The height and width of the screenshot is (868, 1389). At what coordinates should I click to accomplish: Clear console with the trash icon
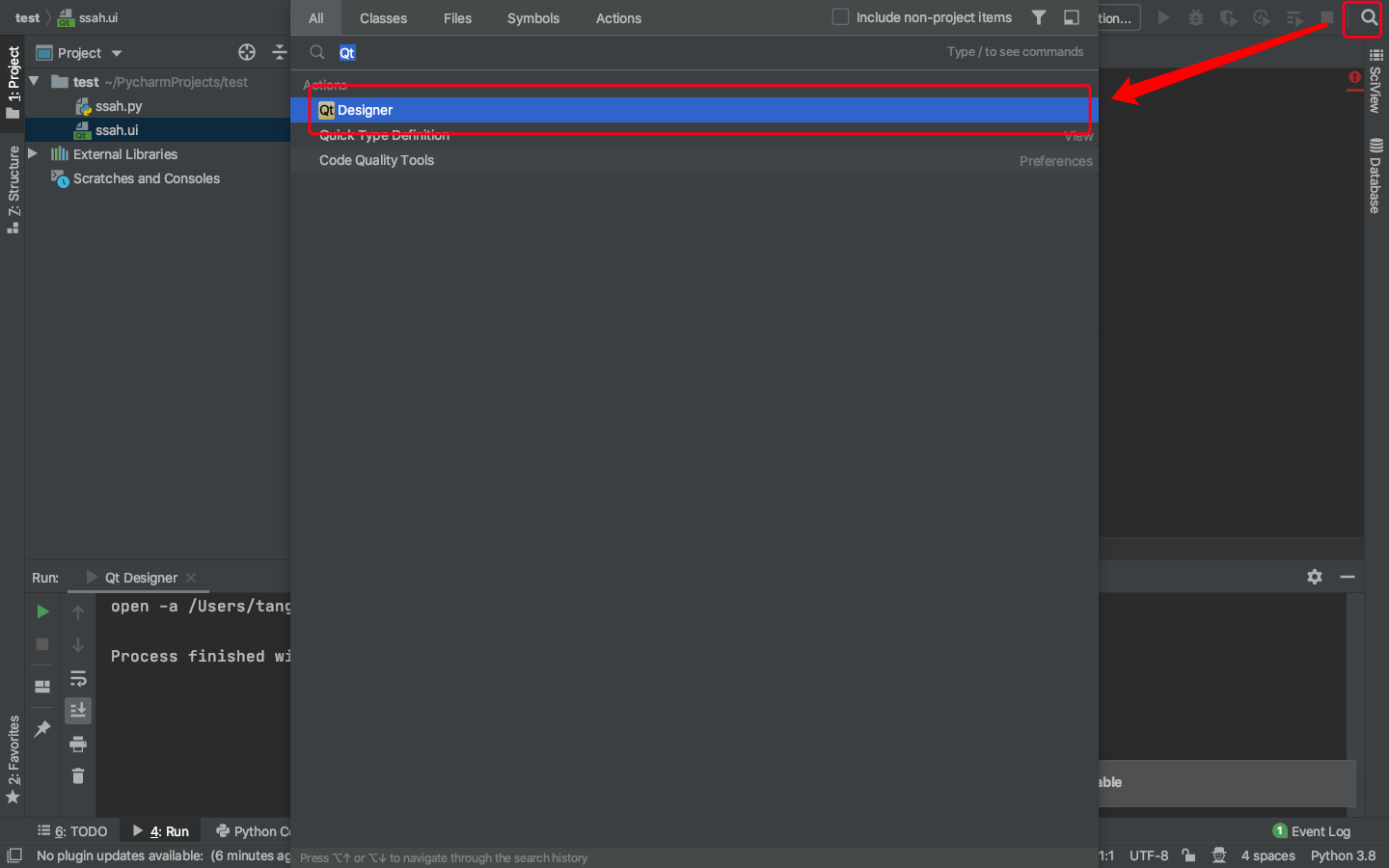78,776
